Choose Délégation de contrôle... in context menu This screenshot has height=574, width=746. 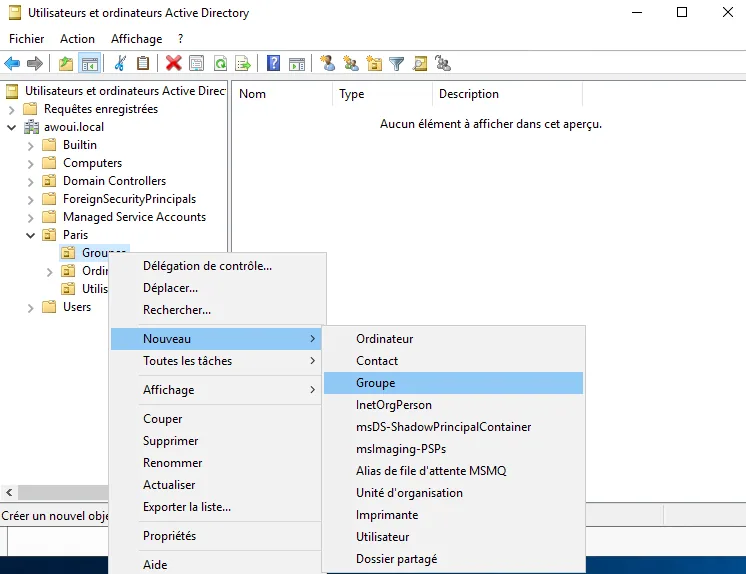click(217, 266)
